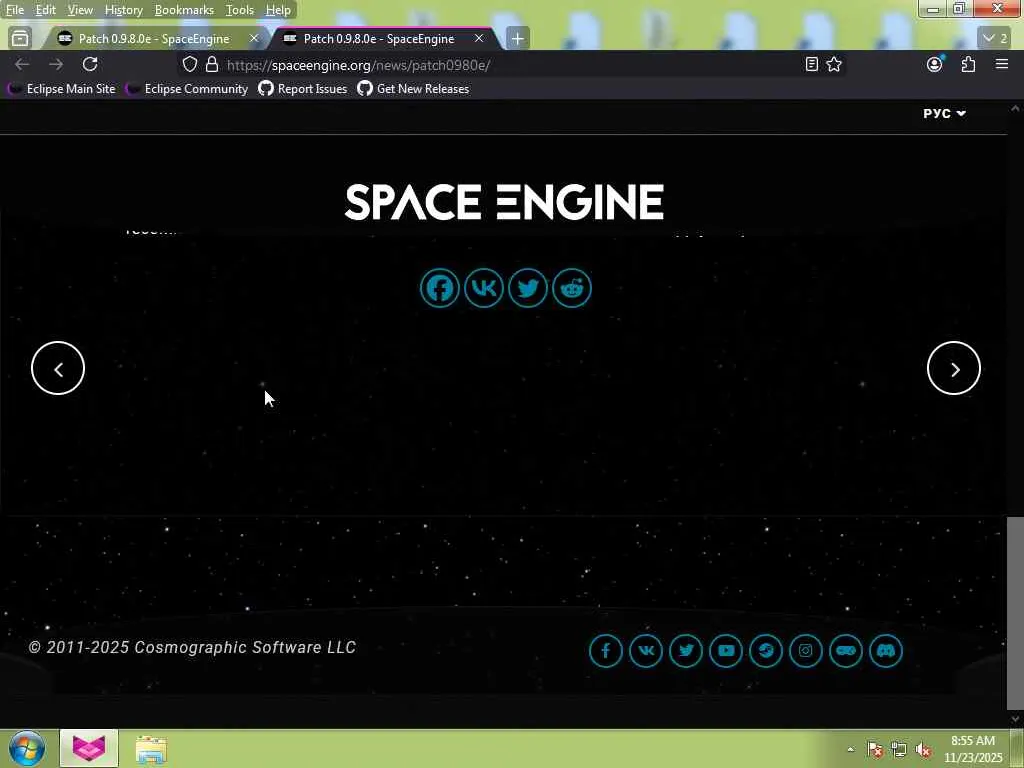Share article on Facebook
Image resolution: width=1024 pixels, height=768 pixels.
(440, 288)
